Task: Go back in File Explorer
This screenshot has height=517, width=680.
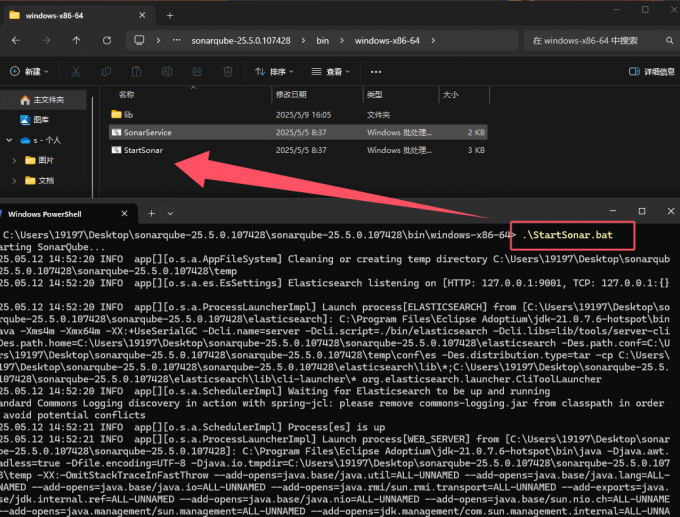Action: [x=16, y=40]
